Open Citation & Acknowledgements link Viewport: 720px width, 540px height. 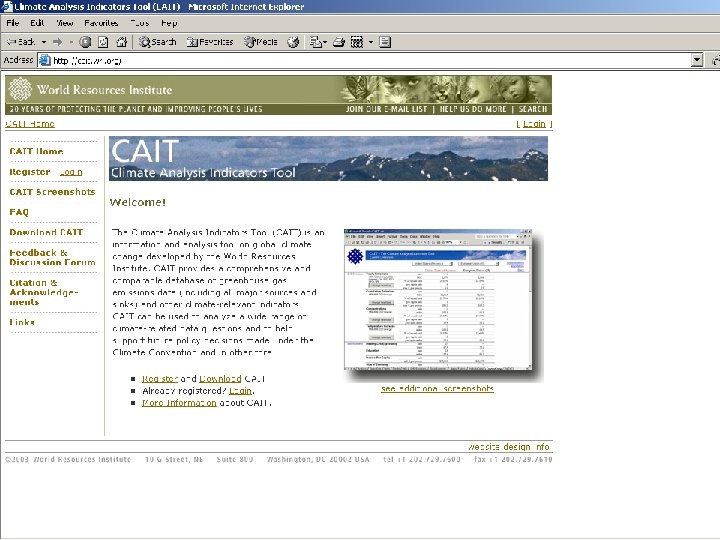[x=44, y=292]
